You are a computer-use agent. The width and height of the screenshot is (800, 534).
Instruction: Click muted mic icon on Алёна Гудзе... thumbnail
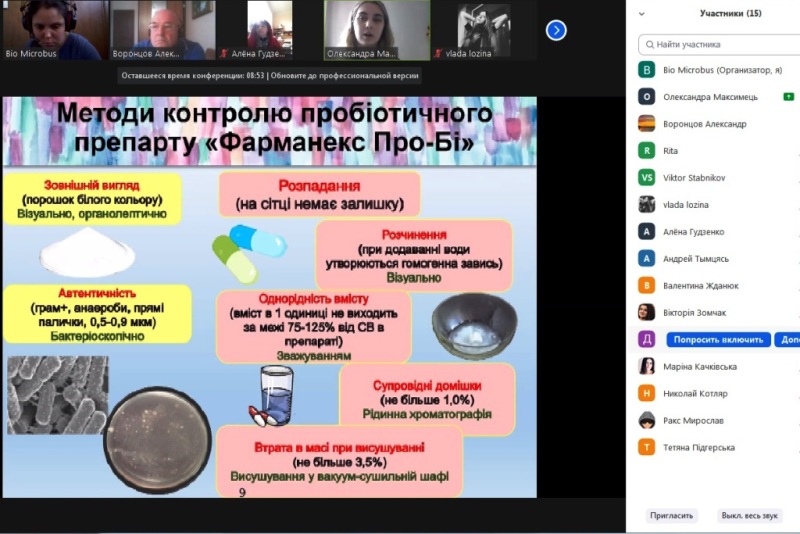pyautogui.click(x=223, y=53)
